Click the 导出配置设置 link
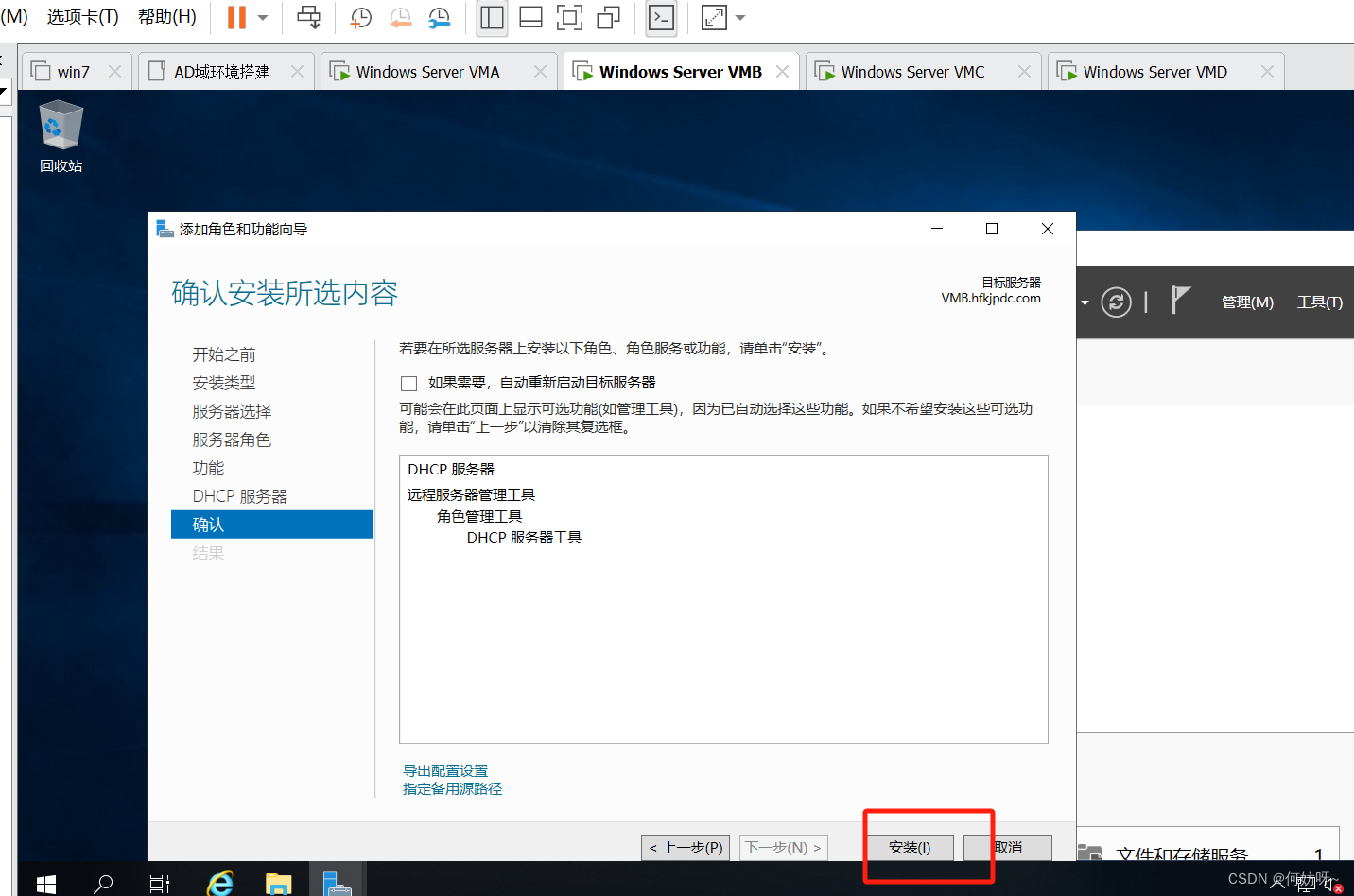Image resolution: width=1354 pixels, height=896 pixels. pos(445,770)
